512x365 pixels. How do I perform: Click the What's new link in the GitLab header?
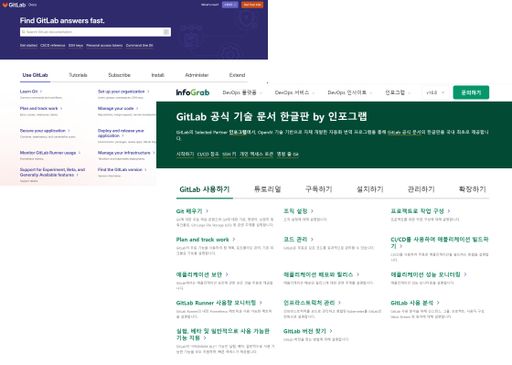(210, 5)
